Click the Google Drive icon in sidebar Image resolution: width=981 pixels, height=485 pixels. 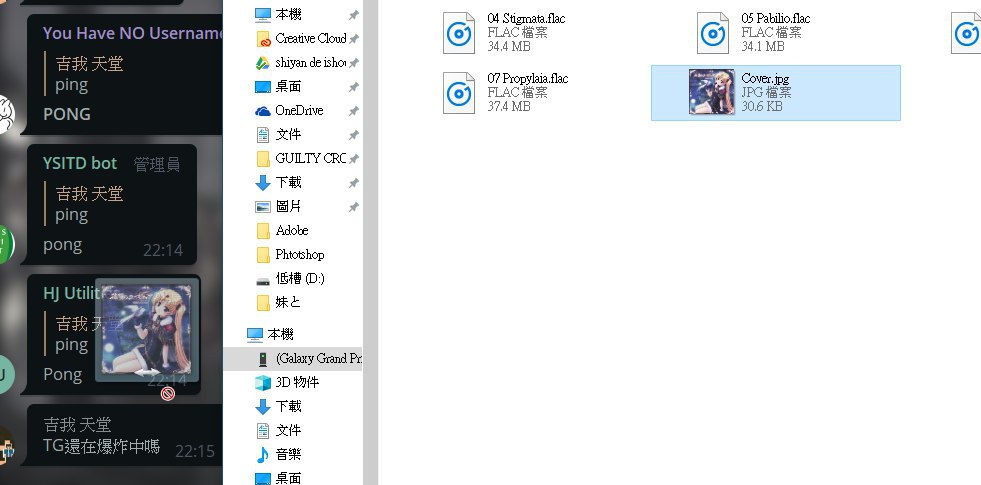(x=263, y=63)
